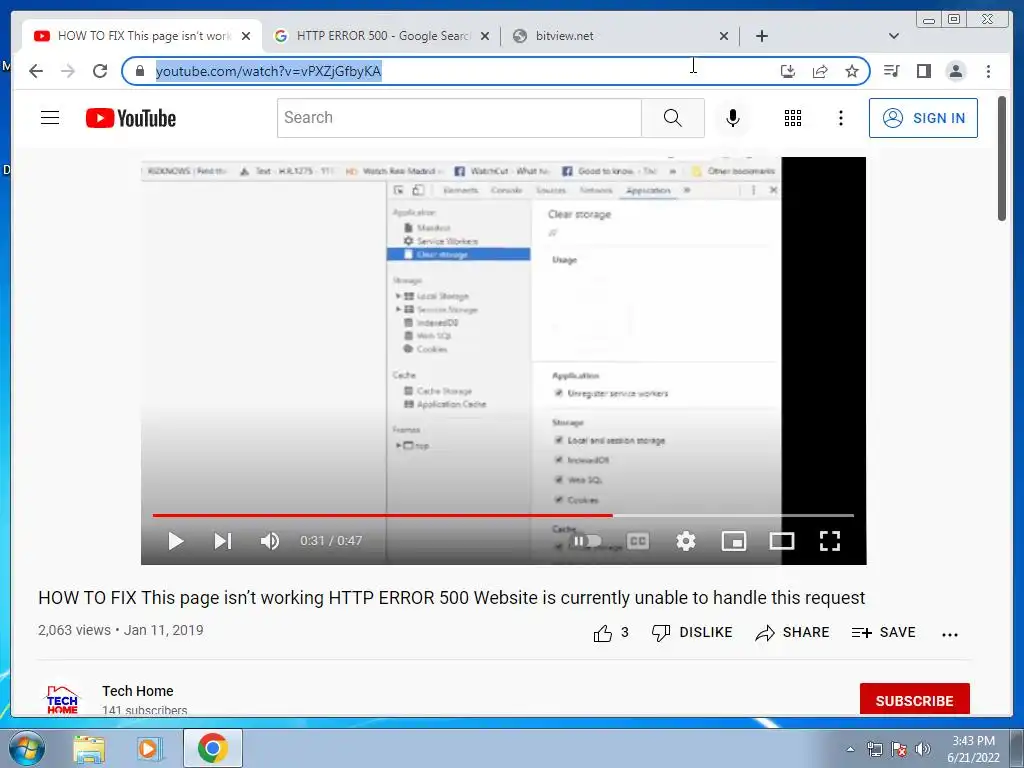1024x768 pixels.
Task: Click the video title text
Action: pyautogui.click(x=451, y=598)
